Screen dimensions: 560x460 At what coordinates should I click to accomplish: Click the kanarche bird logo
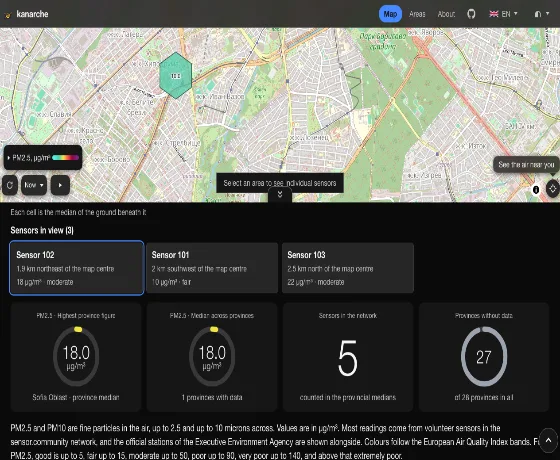8,15
